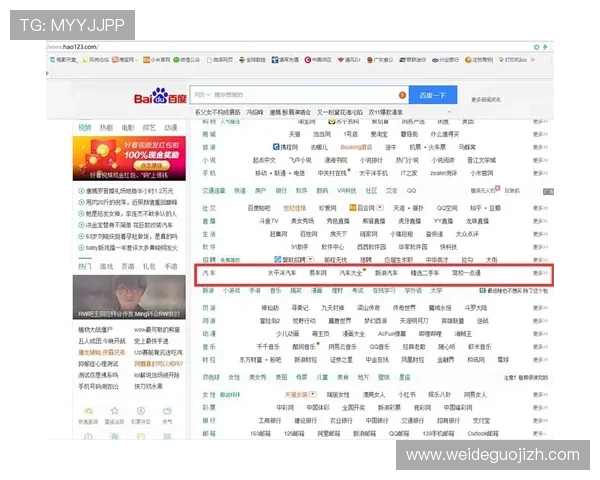Open the 千千音乐 link
Viewport: 600px width, 480px height.
click(x=268, y=347)
